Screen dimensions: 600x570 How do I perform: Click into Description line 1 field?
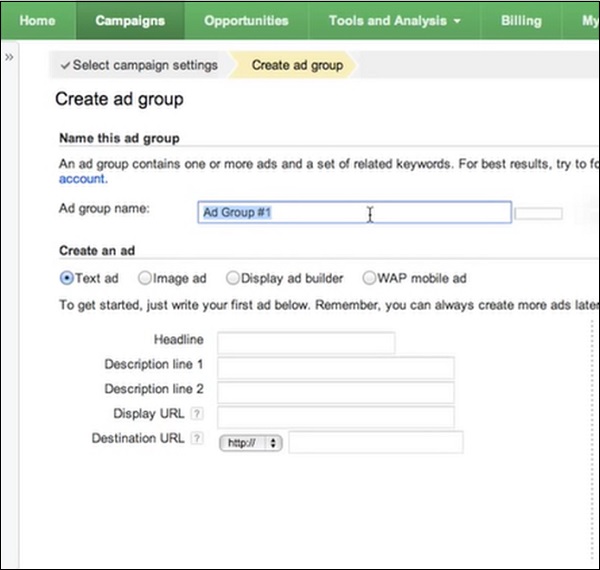336,367
